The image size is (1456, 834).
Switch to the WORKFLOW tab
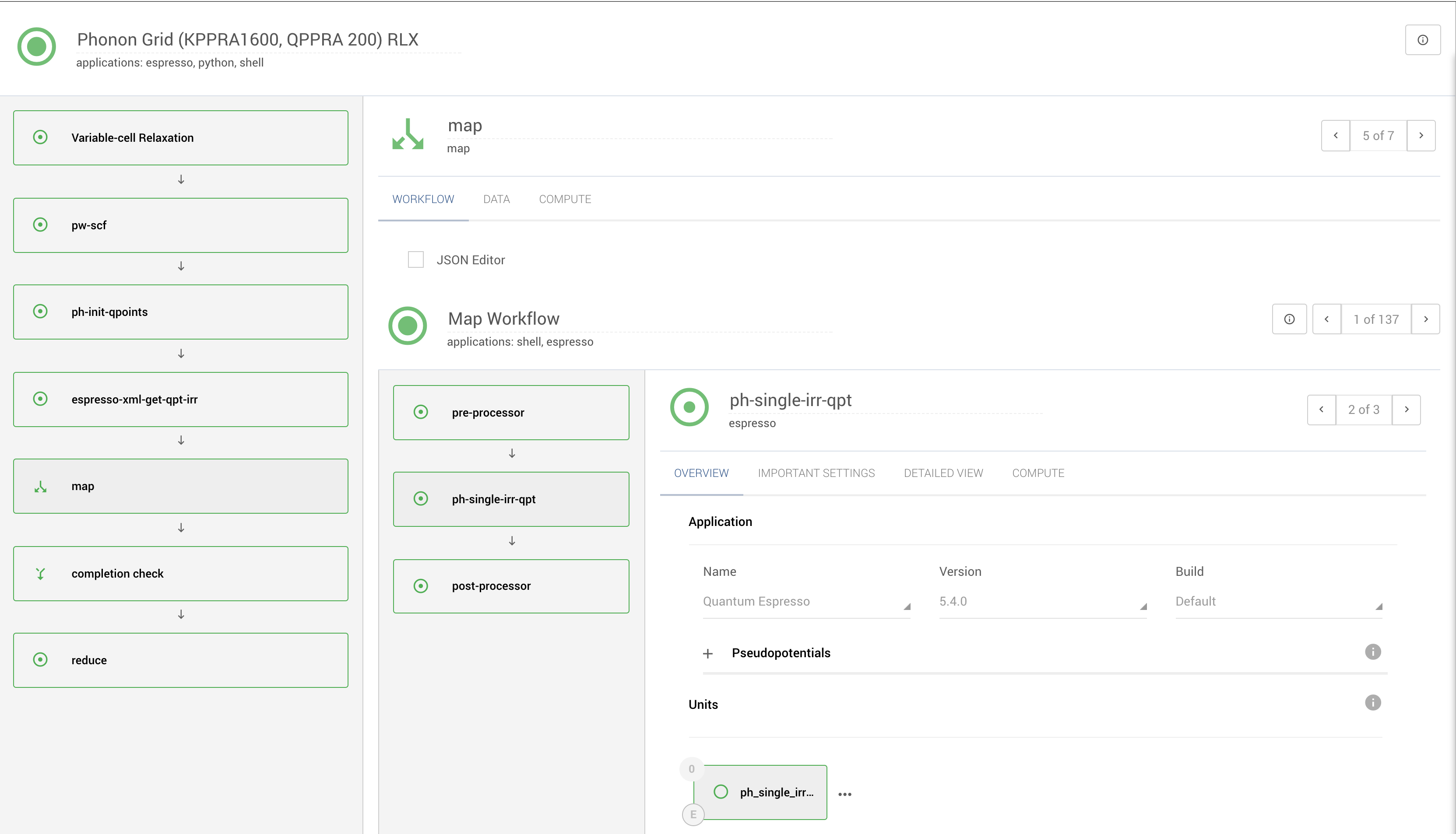pos(423,200)
